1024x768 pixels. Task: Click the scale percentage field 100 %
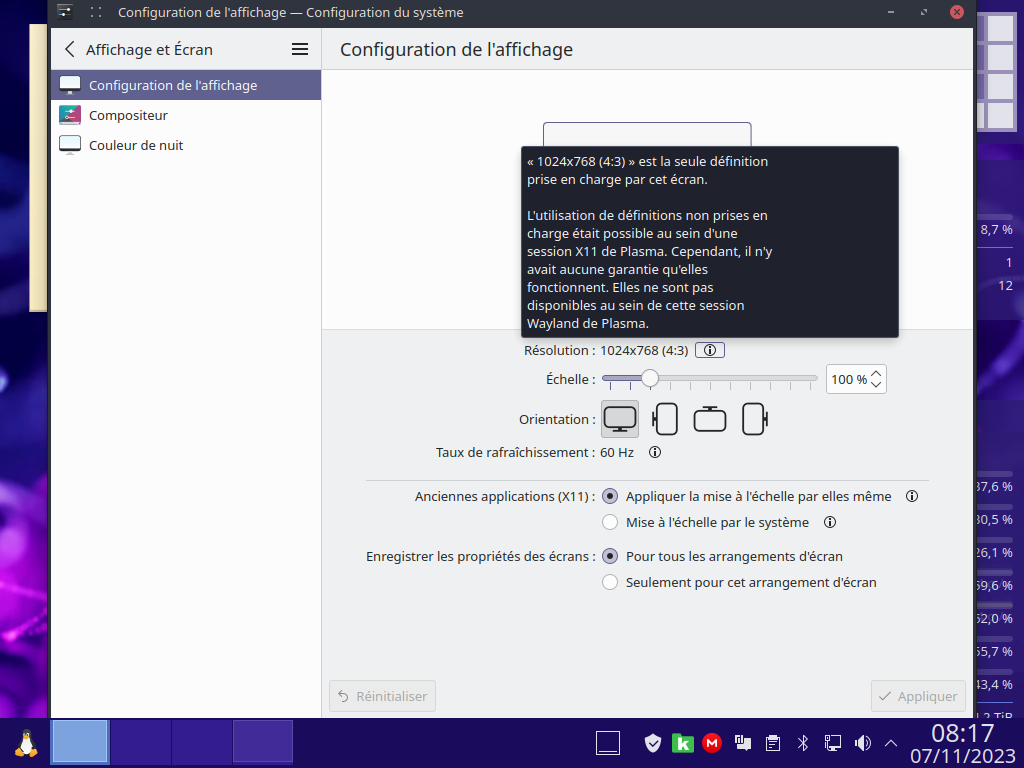848,379
